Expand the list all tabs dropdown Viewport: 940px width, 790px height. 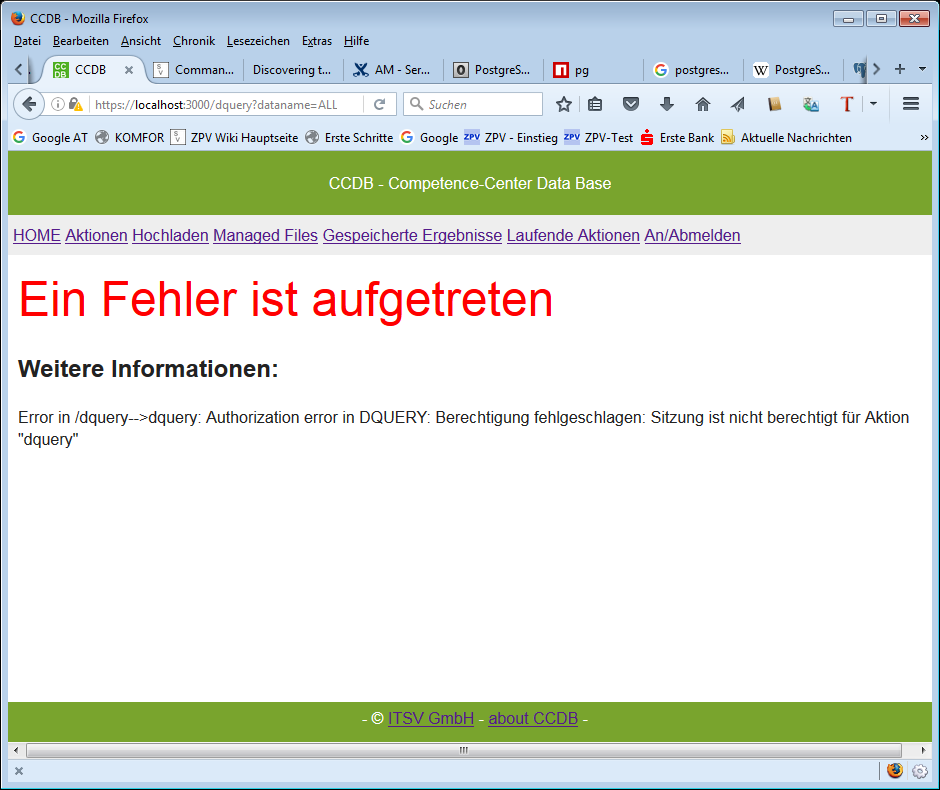(x=922, y=70)
